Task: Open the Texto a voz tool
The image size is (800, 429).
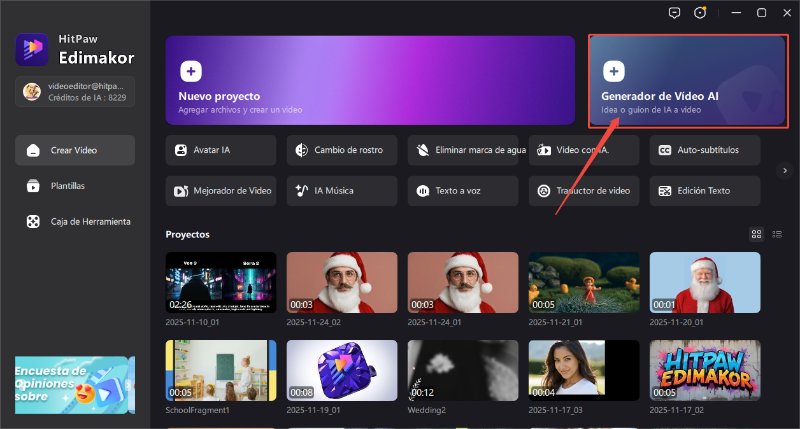Action: pyautogui.click(x=463, y=191)
